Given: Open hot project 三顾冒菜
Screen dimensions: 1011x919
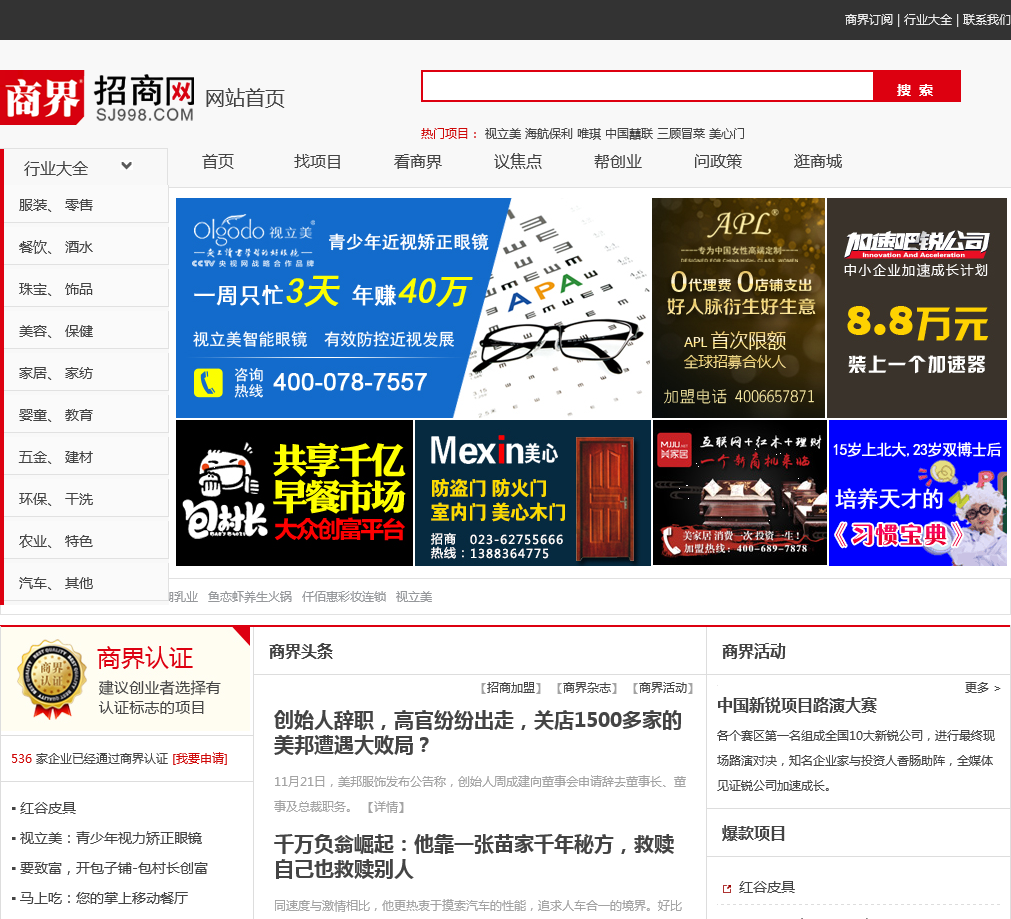Looking at the screenshot, I should point(681,133).
